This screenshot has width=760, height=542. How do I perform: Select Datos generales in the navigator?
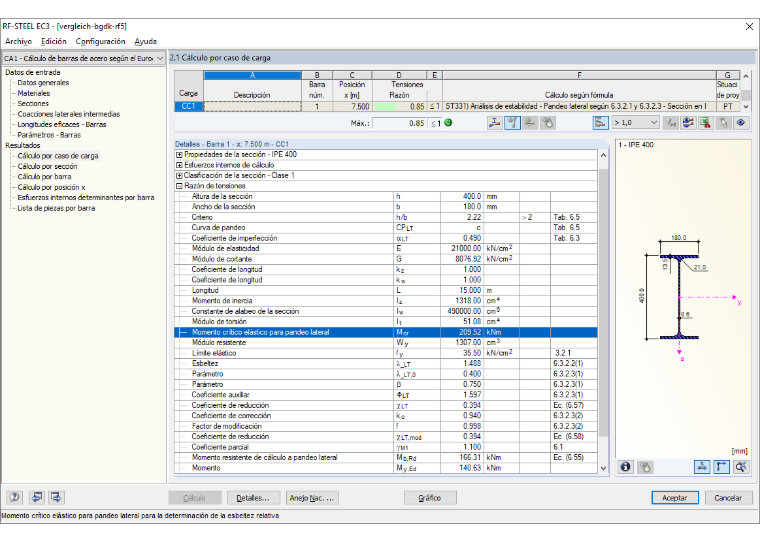click(x=43, y=83)
